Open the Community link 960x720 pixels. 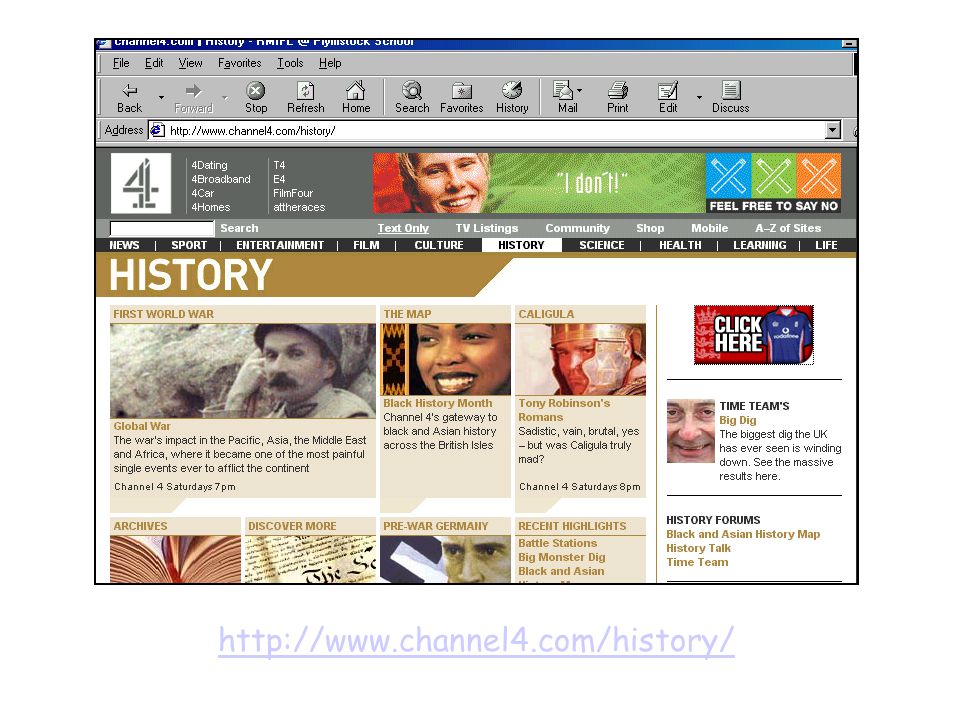coord(577,228)
